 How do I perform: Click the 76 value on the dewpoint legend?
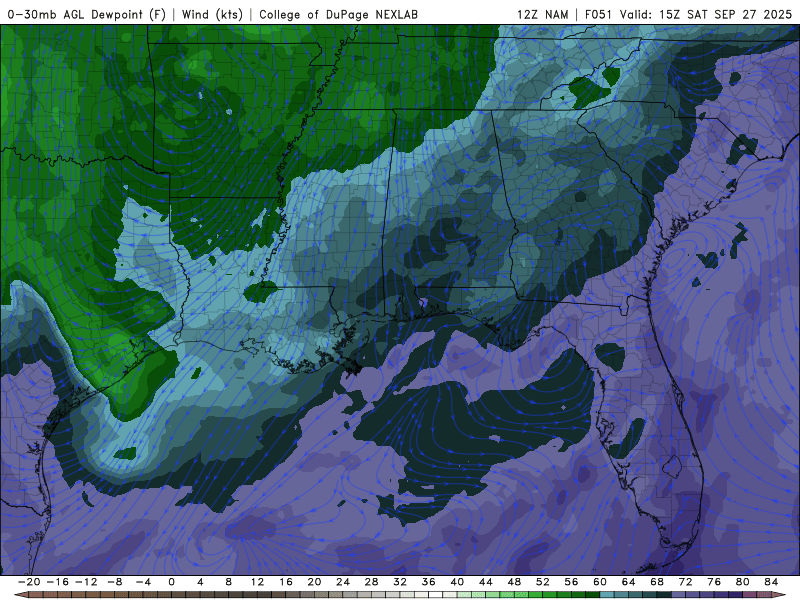(x=714, y=582)
